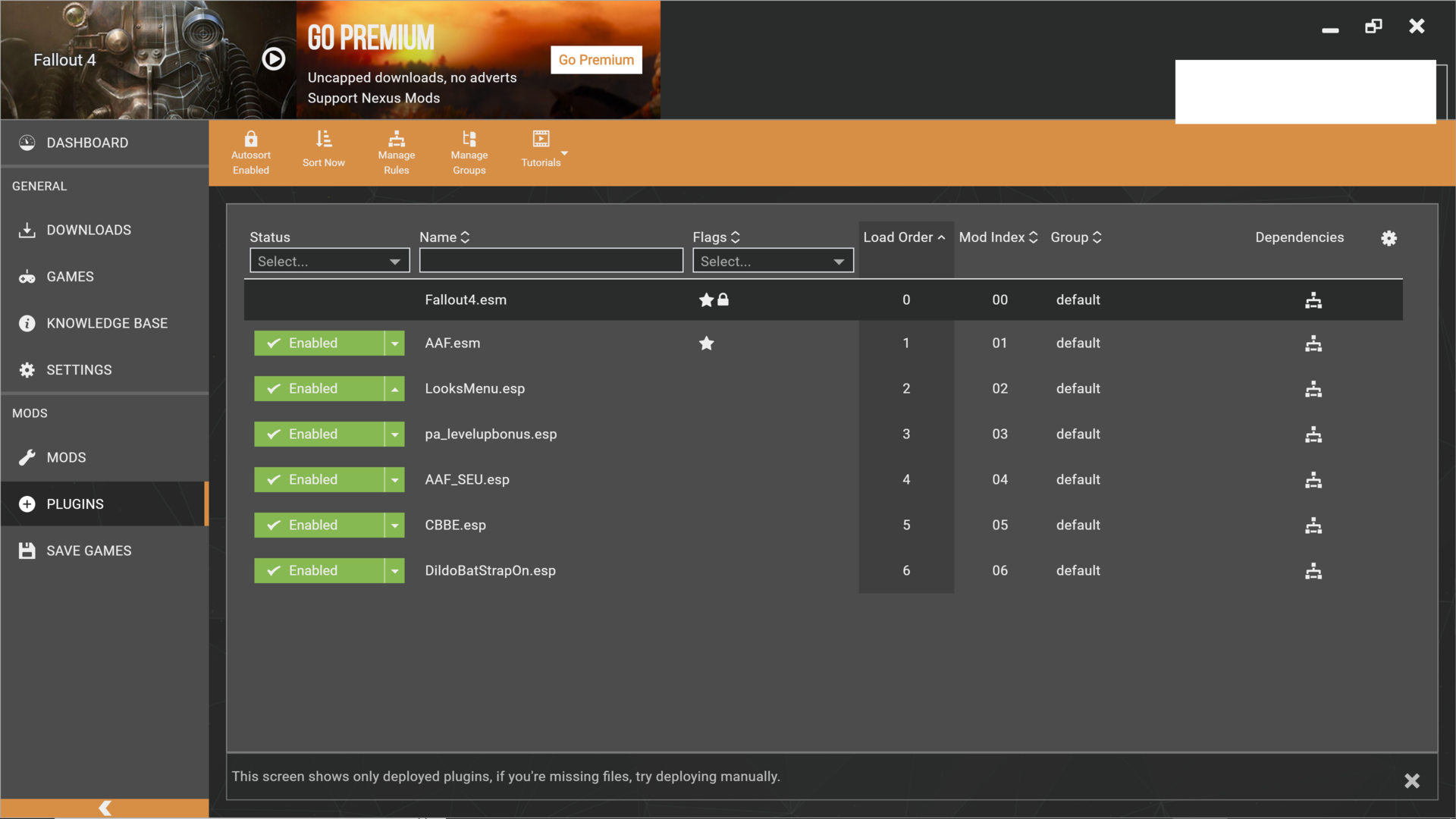Sort by Load Order column header
This screenshot has height=819, width=1456.
click(904, 237)
